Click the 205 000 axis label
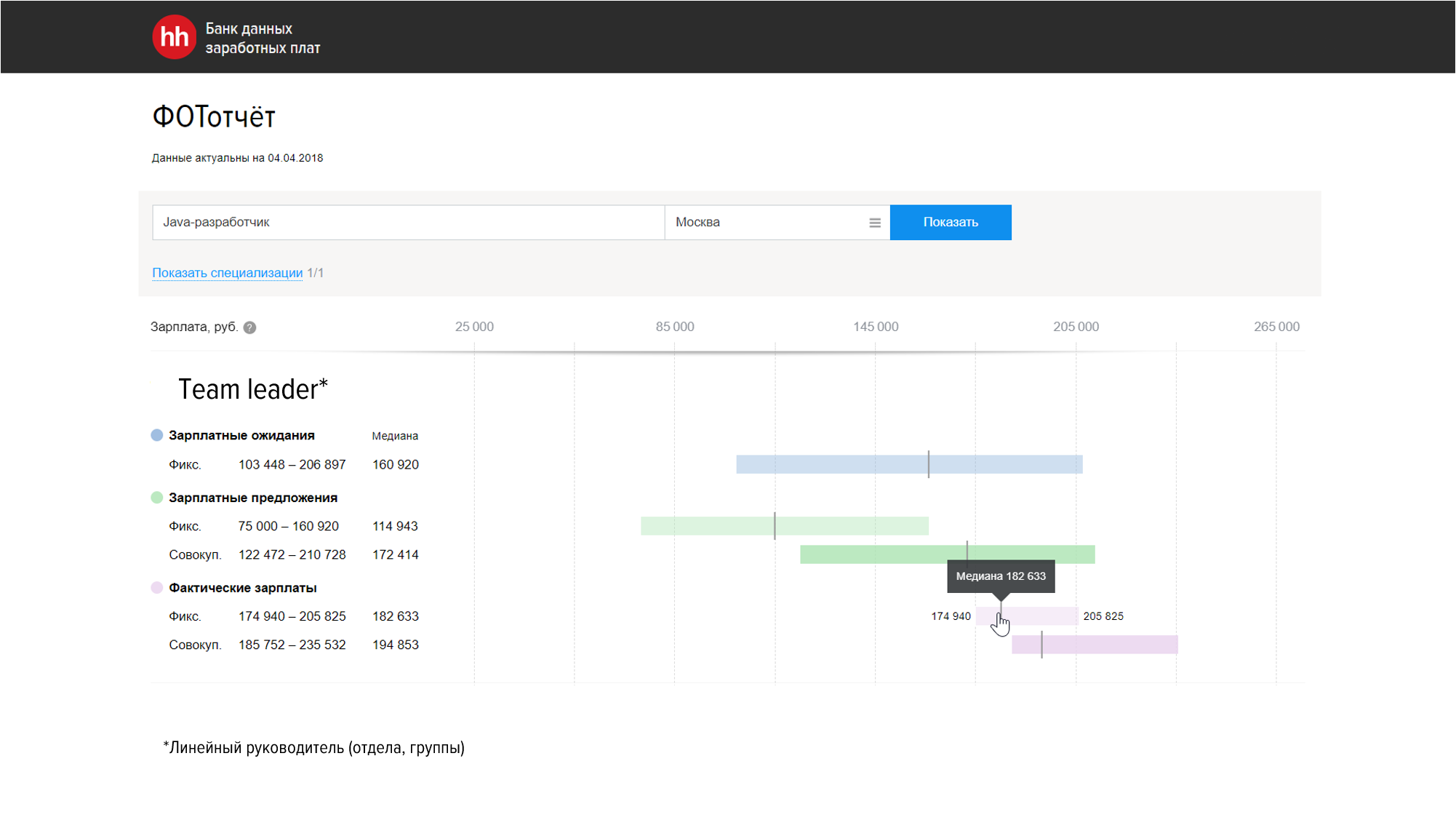Viewport: 1456px width, 820px height. (1076, 327)
